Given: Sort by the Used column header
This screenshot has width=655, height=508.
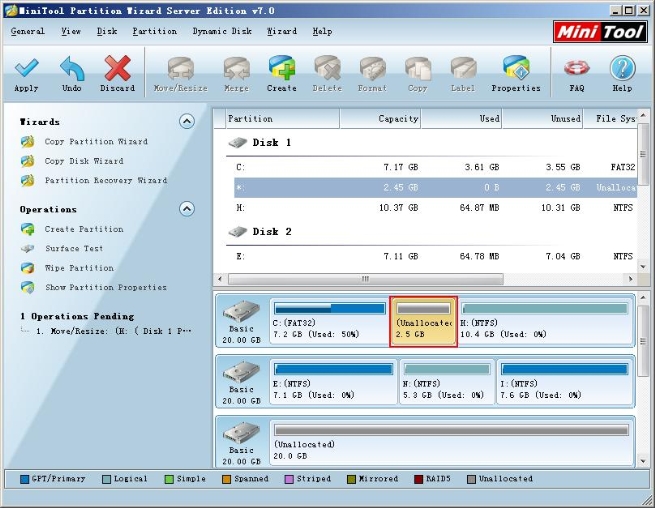Looking at the screenshot, I should pyautogui.click(x=461, y=119).
